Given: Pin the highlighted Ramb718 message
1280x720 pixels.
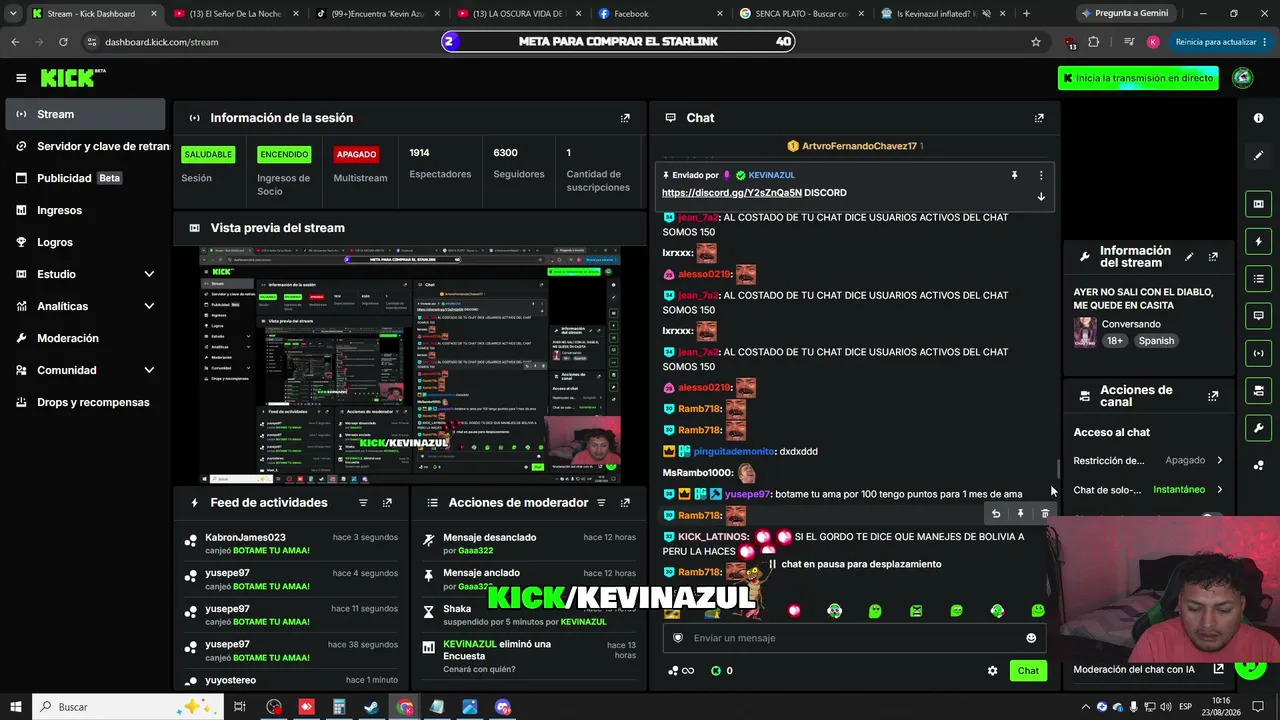Looking at the screenshot, I should (x=1020, y=514).
